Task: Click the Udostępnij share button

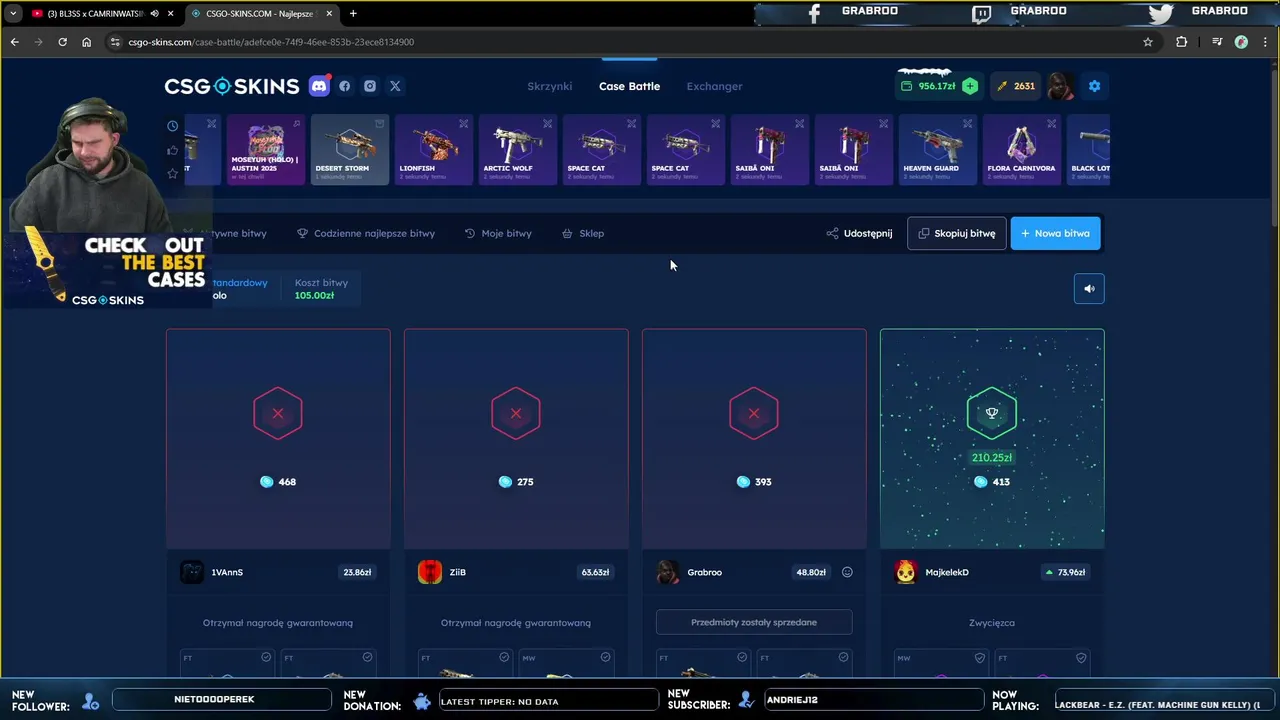Action: (x=859, y=233)
